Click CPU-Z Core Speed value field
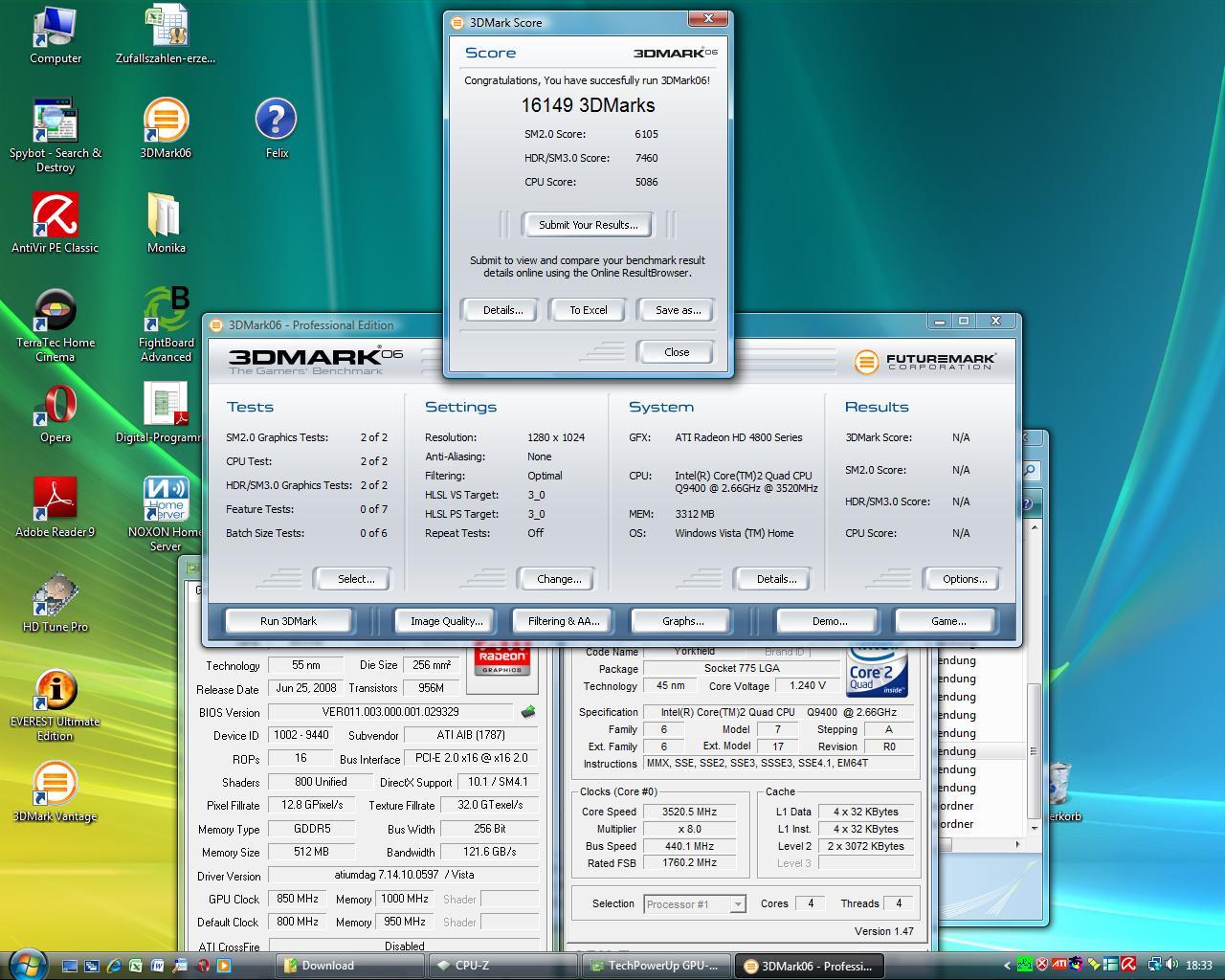 click(689, 812)
